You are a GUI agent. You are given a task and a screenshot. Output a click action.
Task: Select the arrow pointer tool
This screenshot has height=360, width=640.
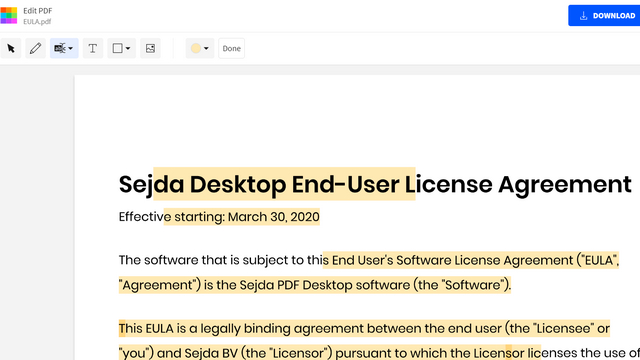(x=11, y=48)
